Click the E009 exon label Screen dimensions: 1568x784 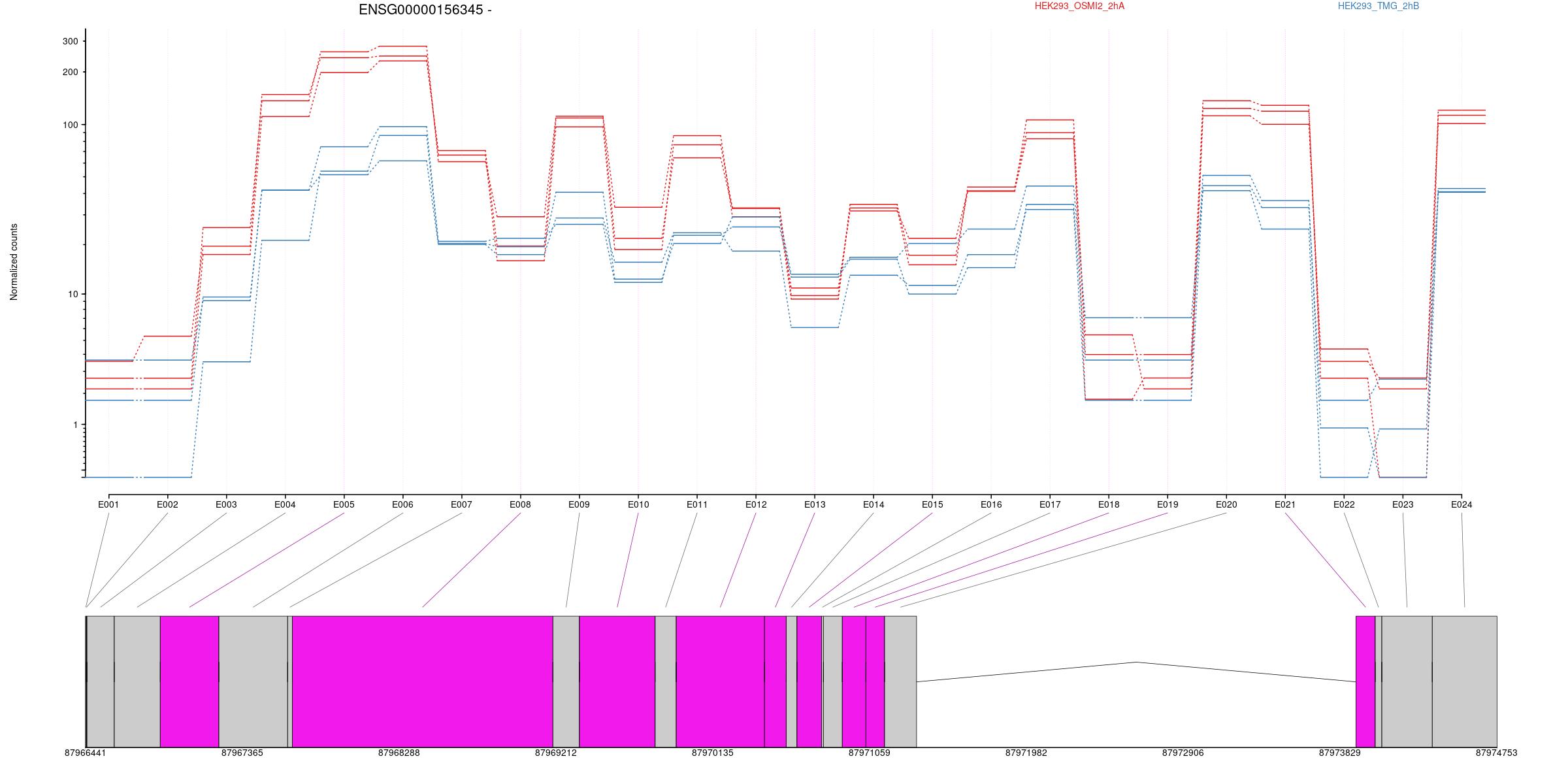click(x=579, y=504)
